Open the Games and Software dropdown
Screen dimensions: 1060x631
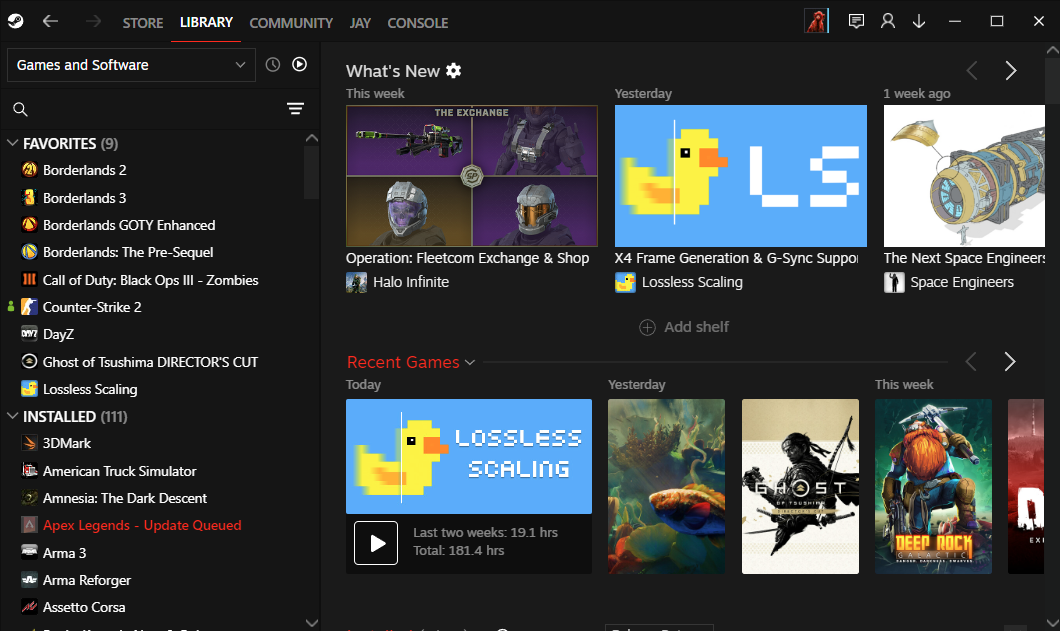[x=131, y=65]
